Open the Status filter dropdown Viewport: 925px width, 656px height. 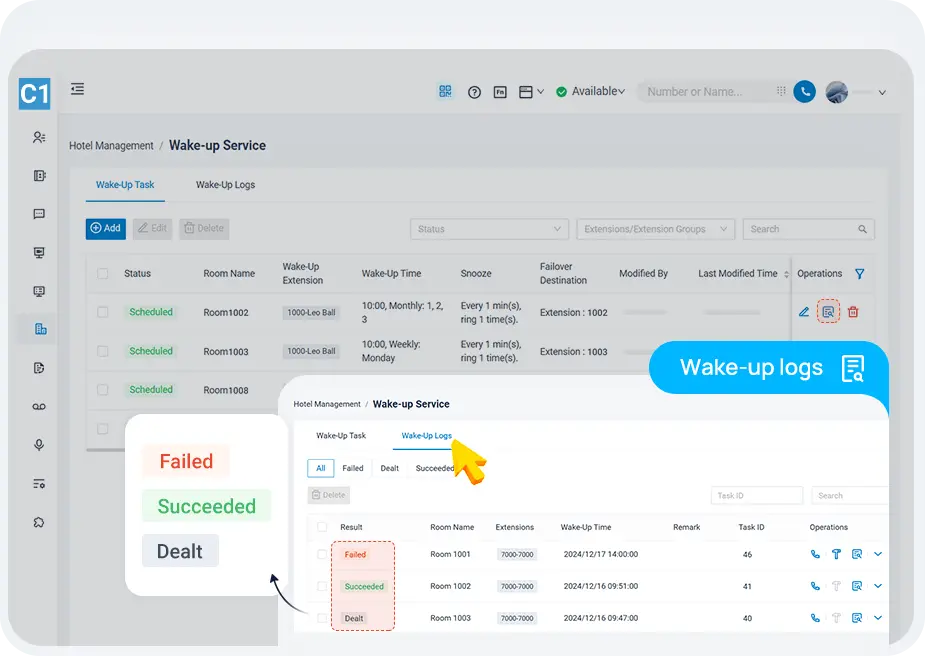489,229
